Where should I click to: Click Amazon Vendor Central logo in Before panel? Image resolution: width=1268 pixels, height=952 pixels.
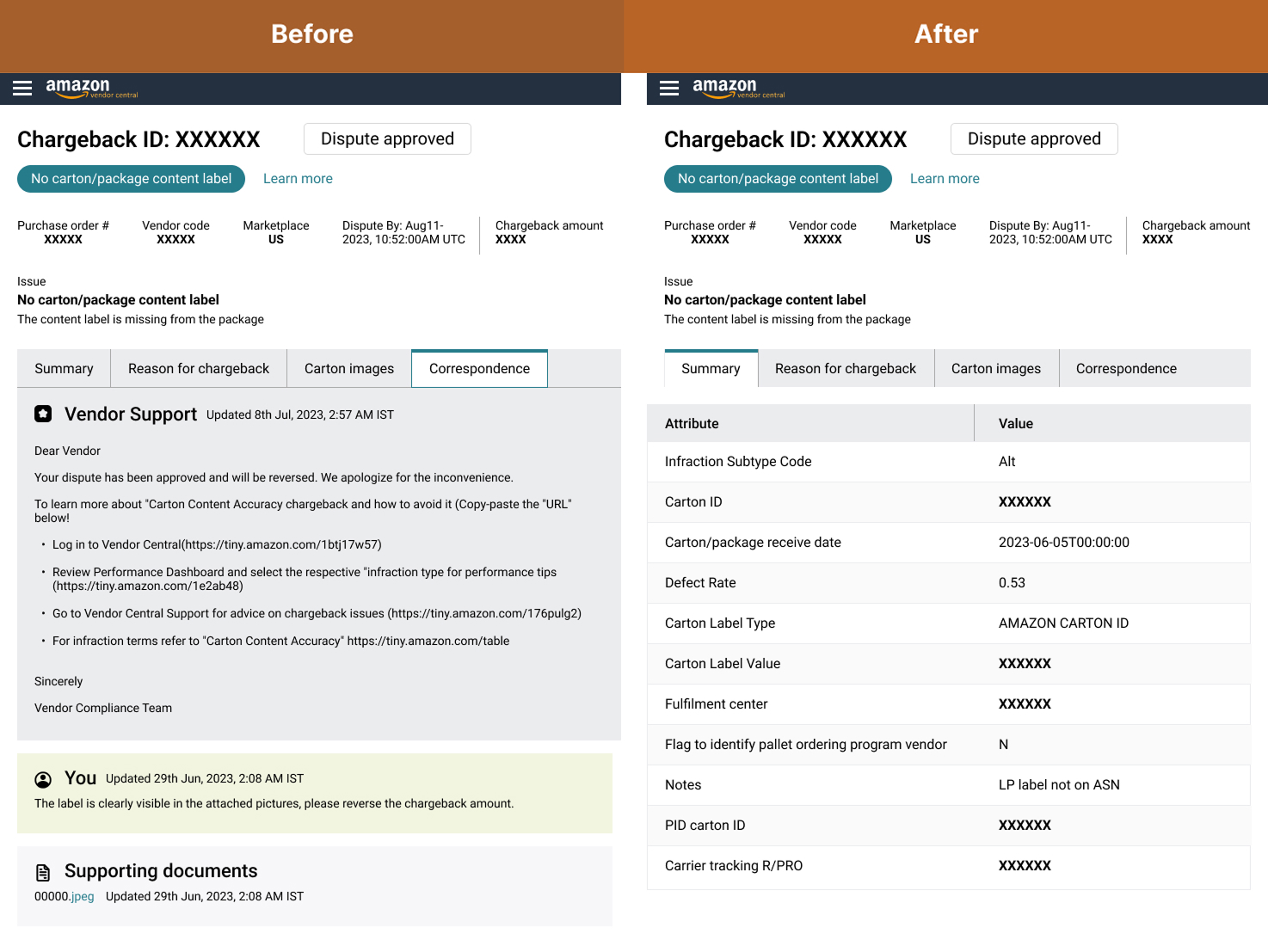click(90, 89)
